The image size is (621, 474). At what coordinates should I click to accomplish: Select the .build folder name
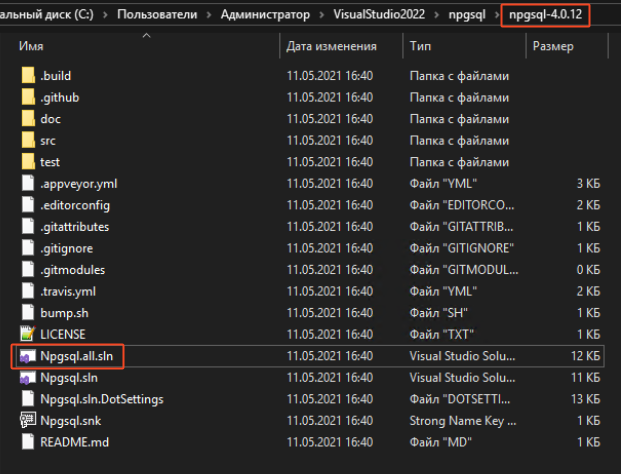click(55, 76)
